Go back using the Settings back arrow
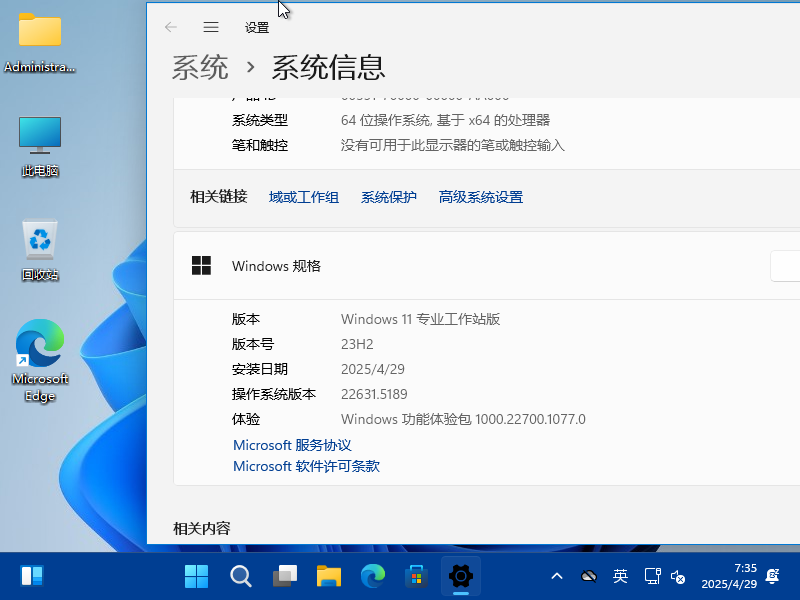 pos(170,27)
